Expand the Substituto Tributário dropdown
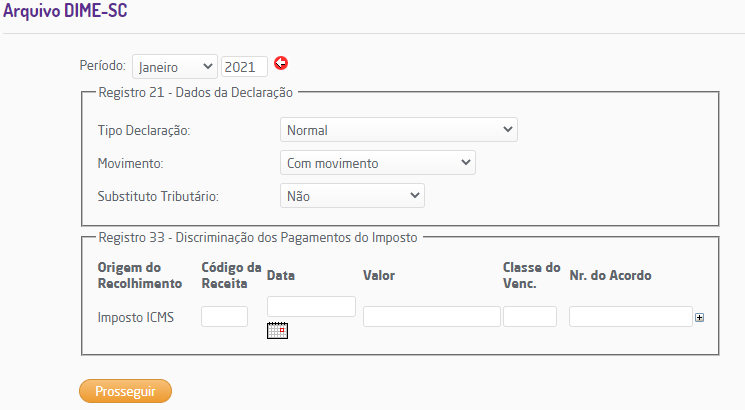 pos(352,196)
